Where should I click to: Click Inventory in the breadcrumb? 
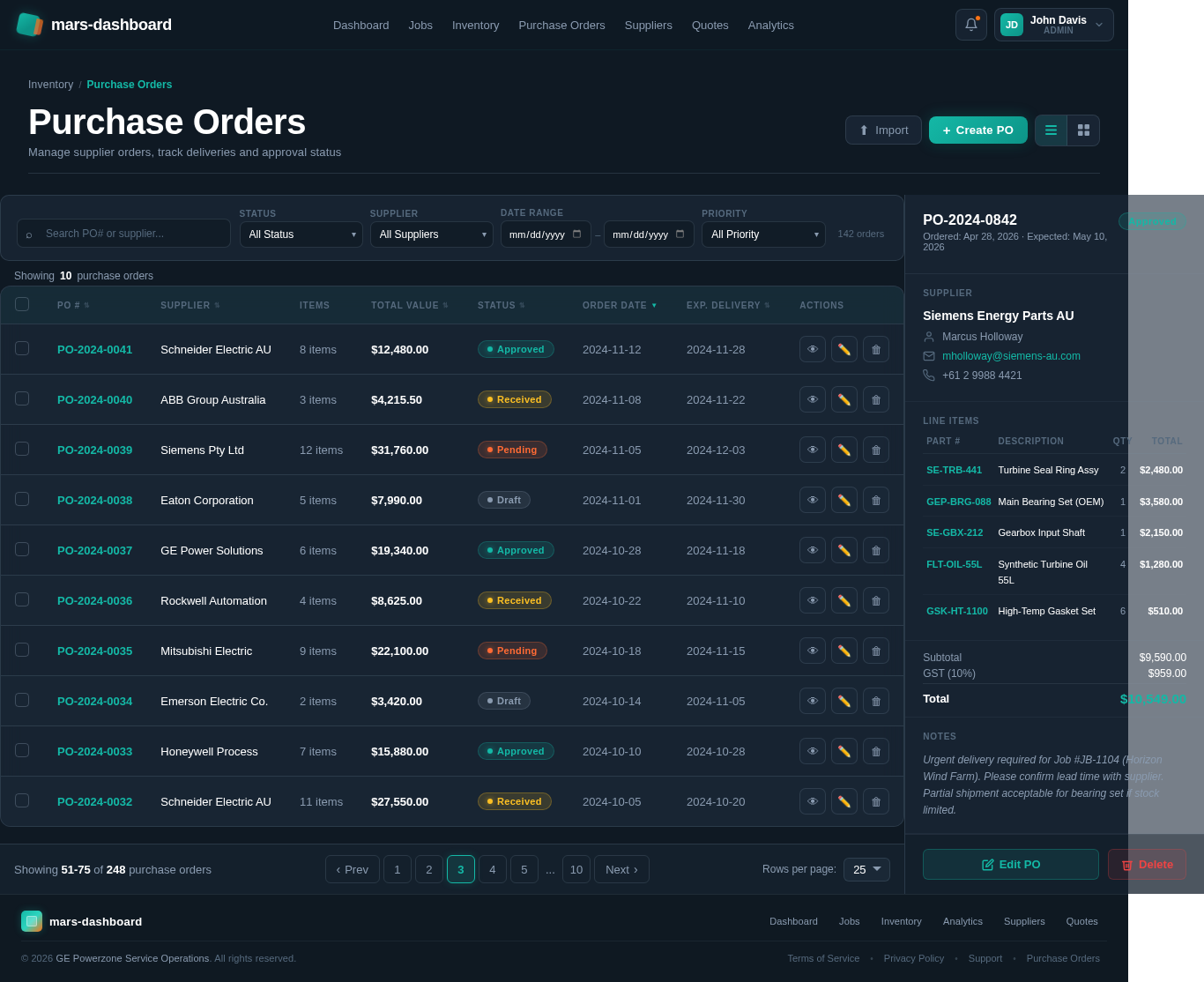point(50,85)
